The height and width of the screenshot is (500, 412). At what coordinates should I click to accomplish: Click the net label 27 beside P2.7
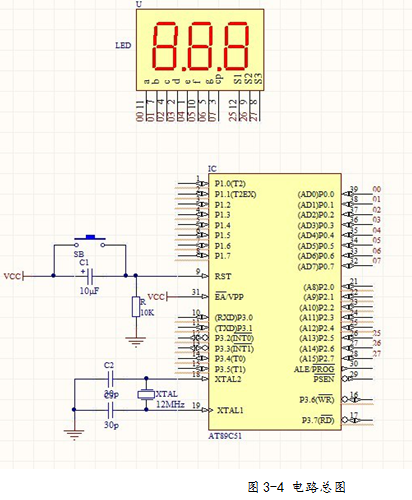point(377,354)
